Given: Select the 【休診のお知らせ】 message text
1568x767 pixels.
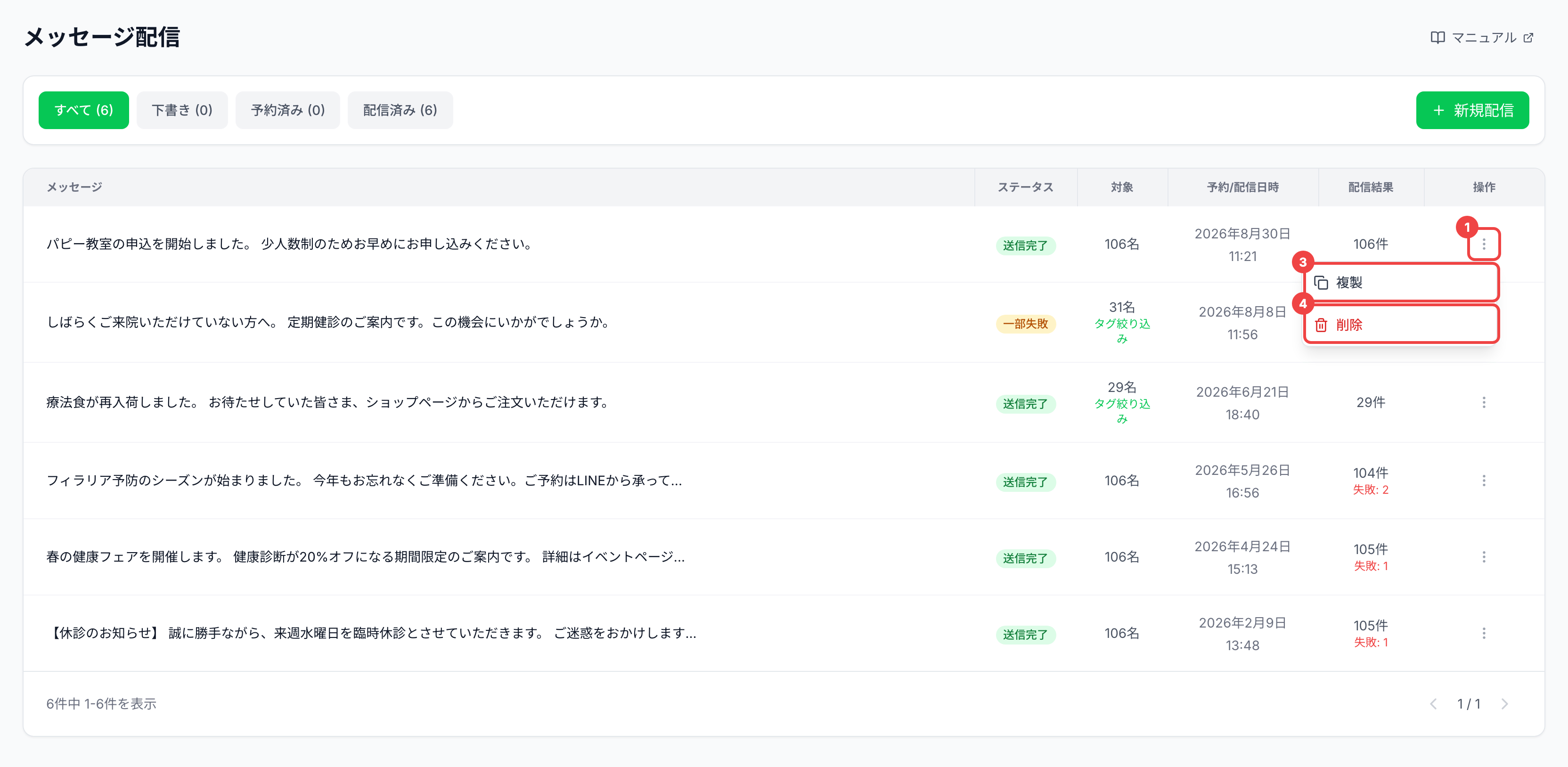Looking at the screenshot, I should click(x=371, y=633).
